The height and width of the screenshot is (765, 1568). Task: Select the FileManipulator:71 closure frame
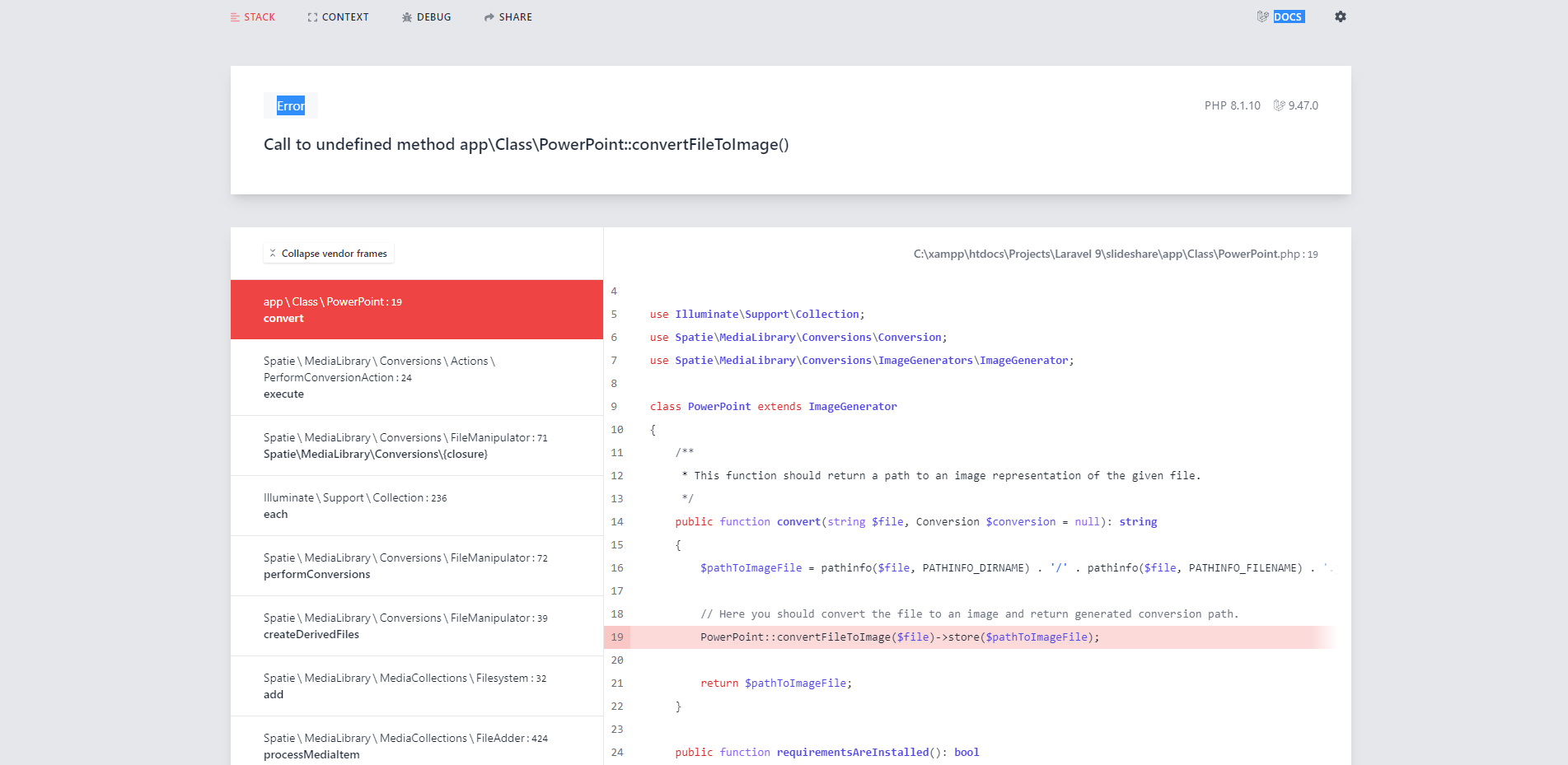pos(417,445)
